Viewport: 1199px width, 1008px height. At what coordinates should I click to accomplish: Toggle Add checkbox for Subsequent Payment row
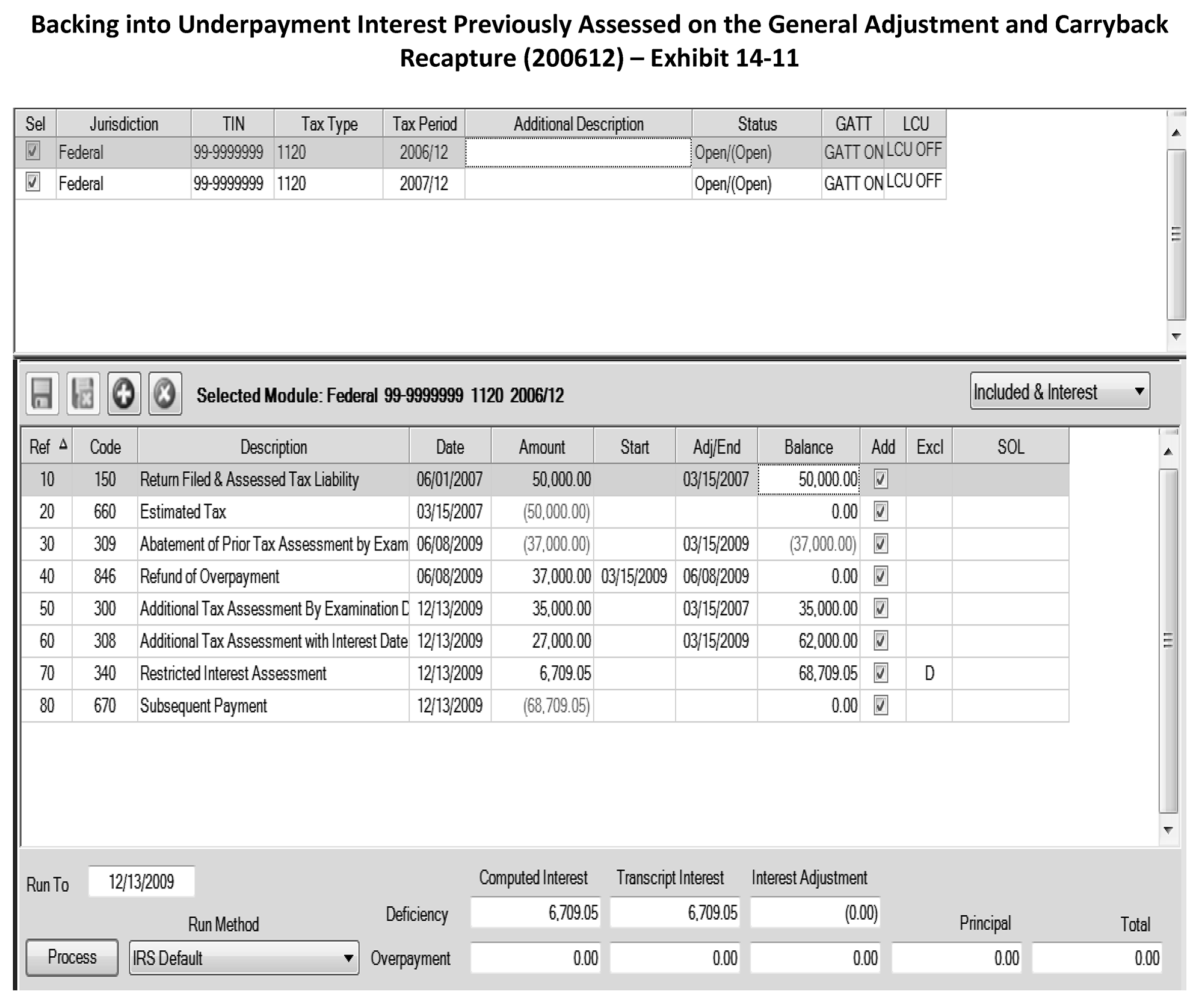click(881, 705)
